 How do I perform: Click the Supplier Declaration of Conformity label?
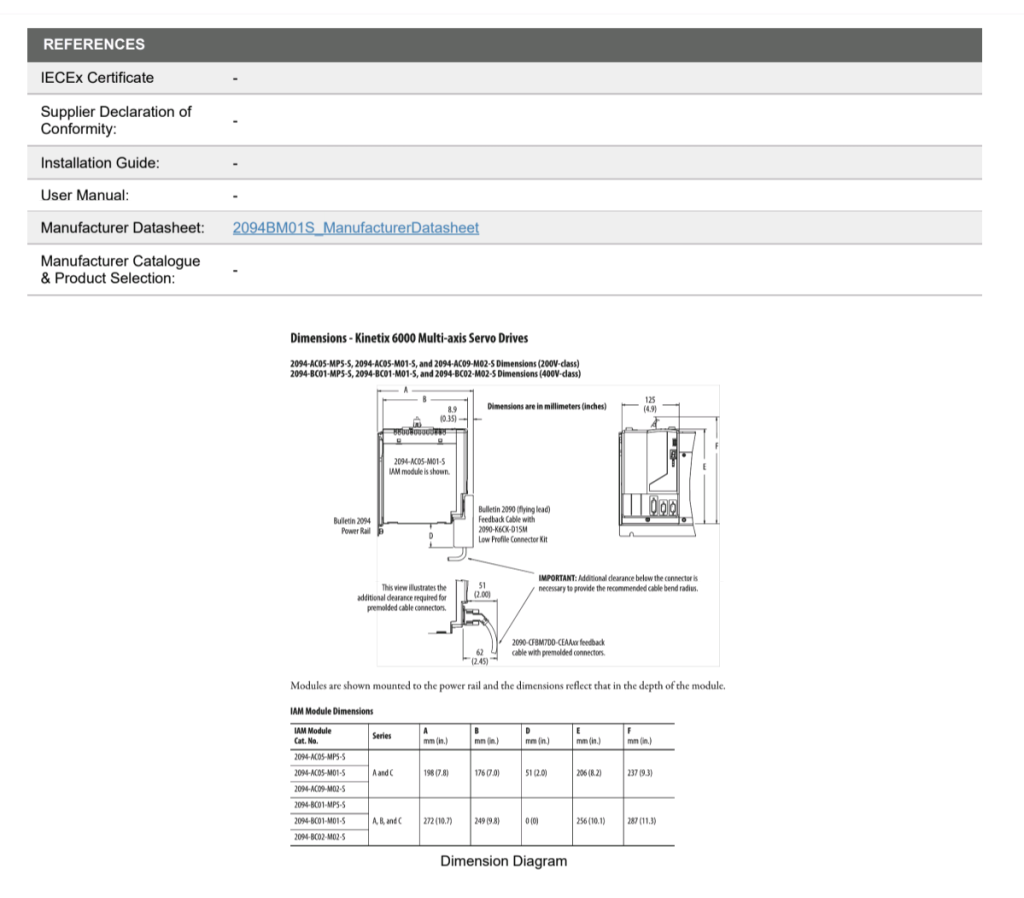(x=116, y=120)
